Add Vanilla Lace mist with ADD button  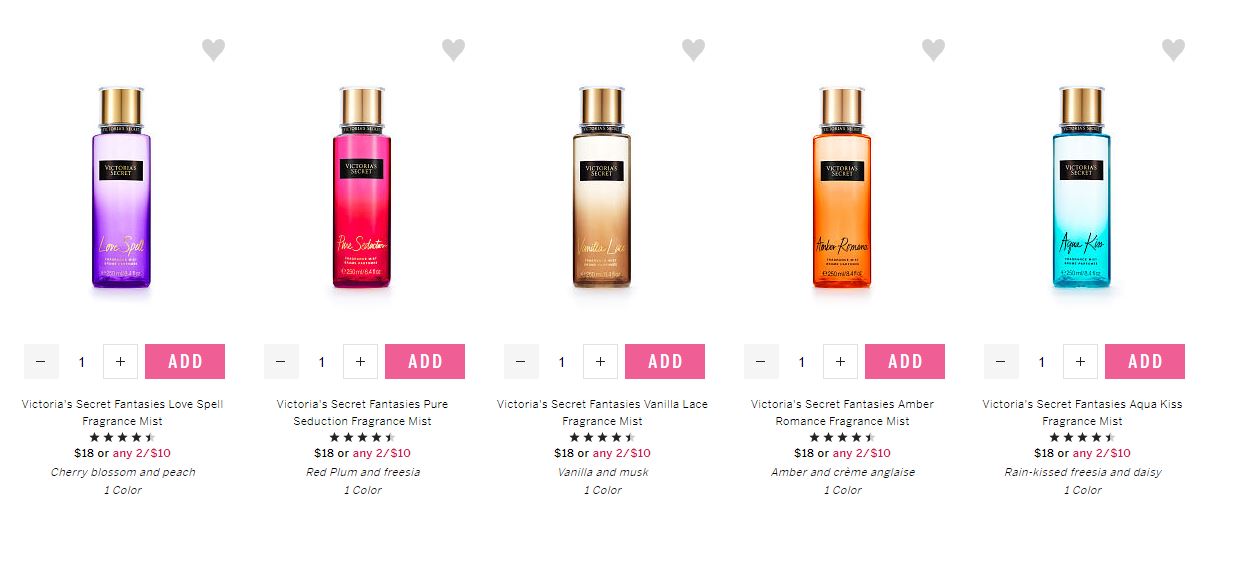tap(665, 361)
